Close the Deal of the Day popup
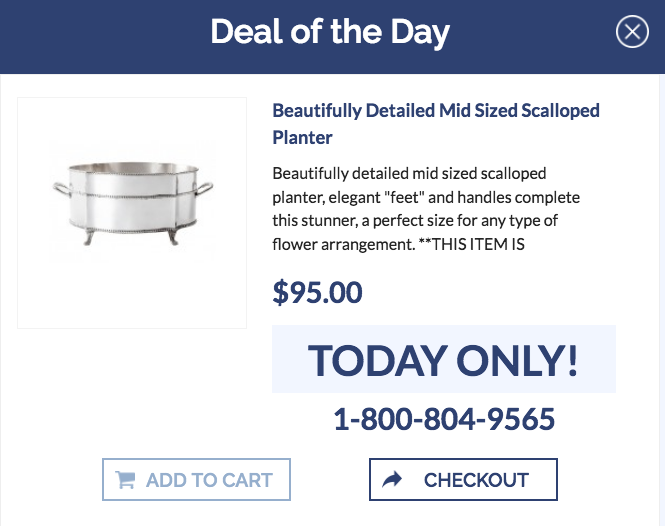The image size is (665, 526). 632,33
